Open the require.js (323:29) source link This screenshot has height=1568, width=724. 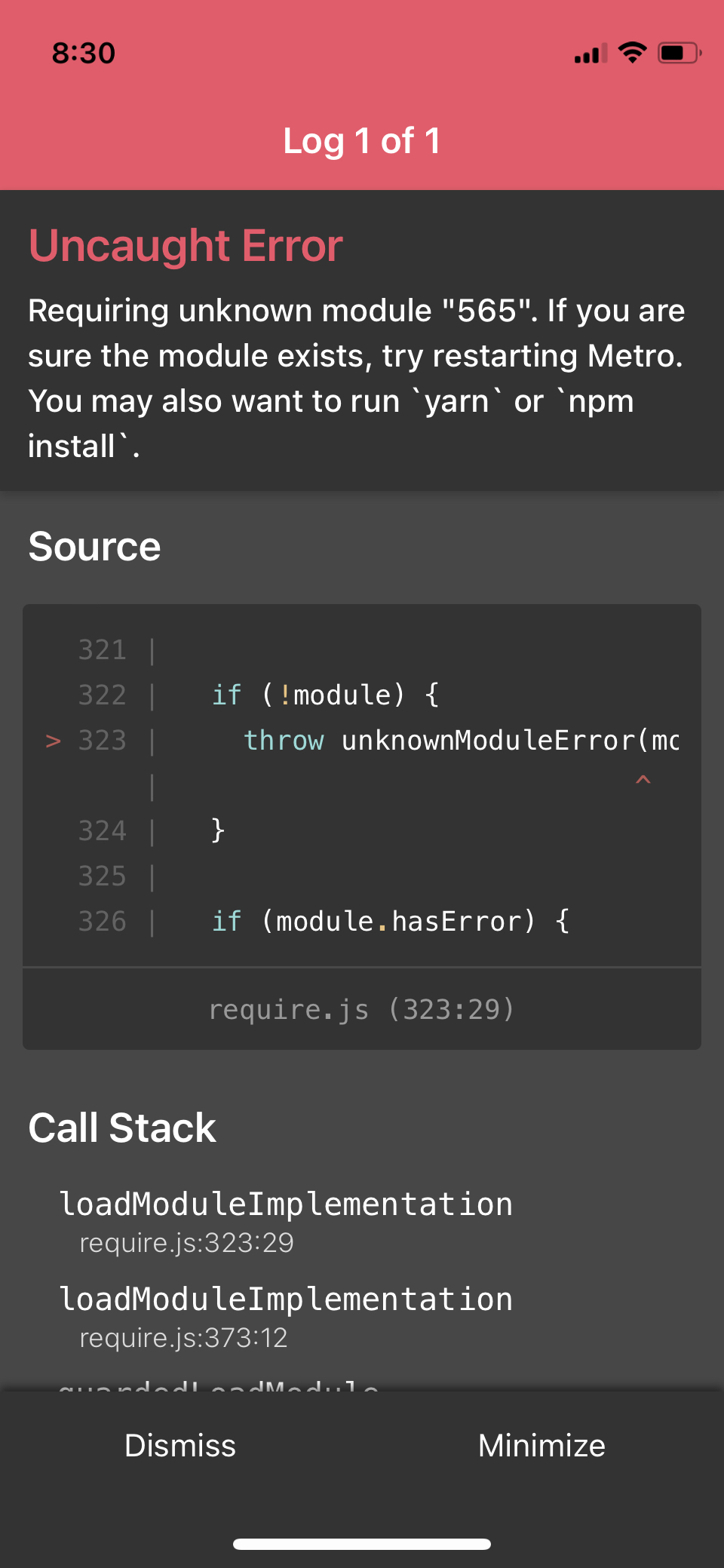[362, 1008]
